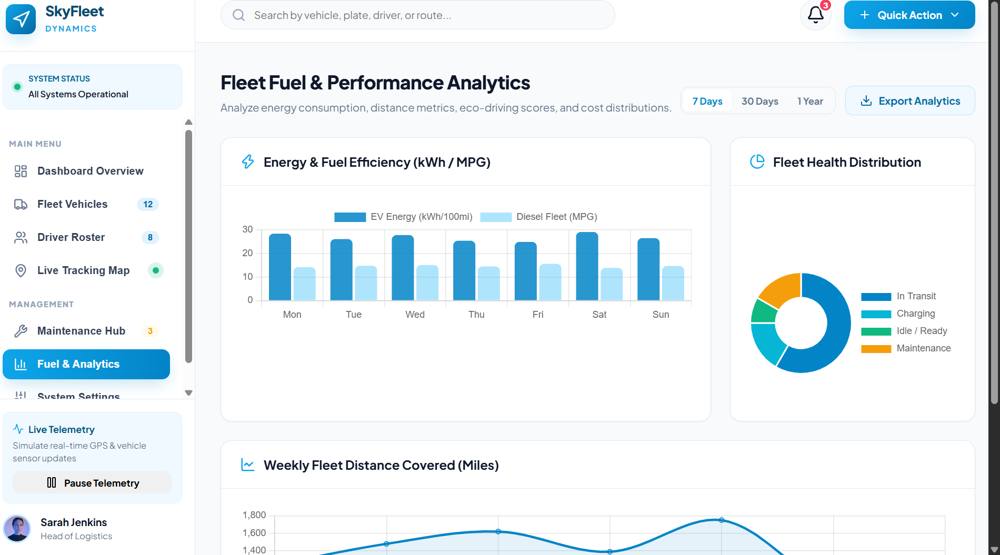1000x555 pixels.
Task: Click the pause icon on Pause Telemetry
Action: point(52,483)
